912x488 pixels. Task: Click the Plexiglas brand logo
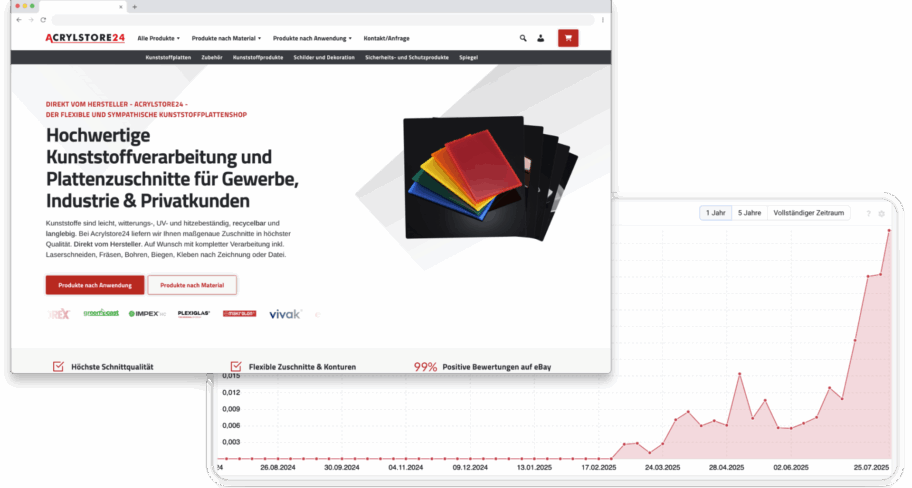point(193,314)
